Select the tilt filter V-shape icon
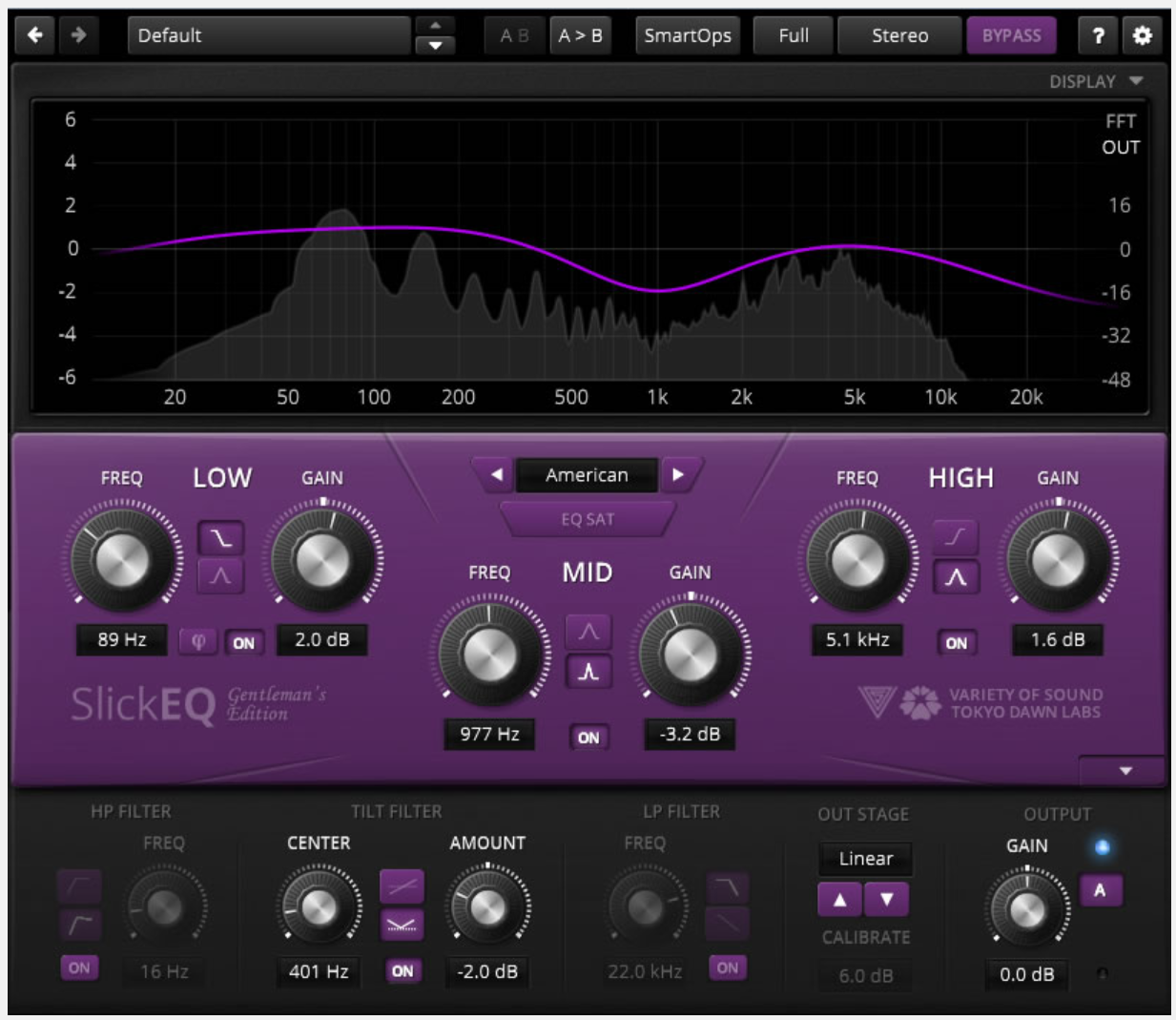Screen dimensions: 1176x1020 click(x=402, y=924)
